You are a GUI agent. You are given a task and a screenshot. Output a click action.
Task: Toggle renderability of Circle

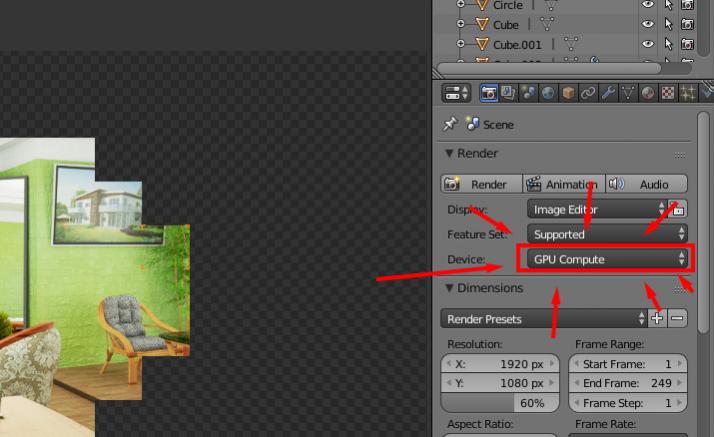tap(688, 5)
